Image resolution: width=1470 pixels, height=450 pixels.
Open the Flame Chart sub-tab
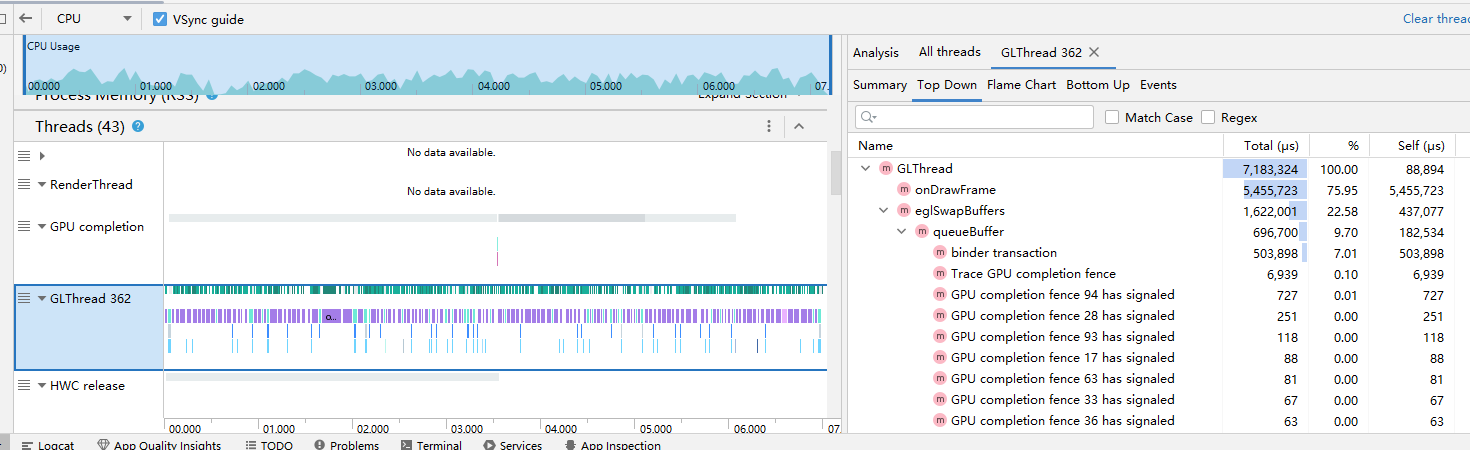coord(1021,85)
